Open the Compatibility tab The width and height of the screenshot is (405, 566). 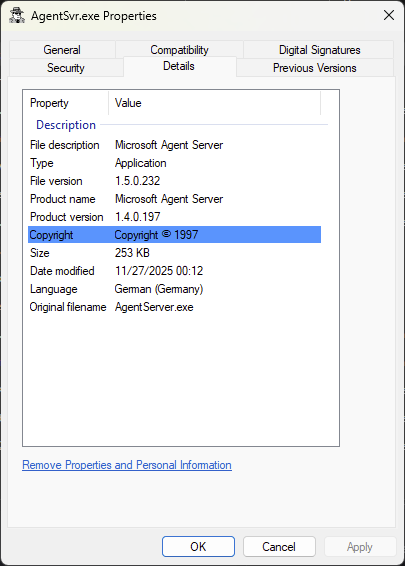point(179,50)
